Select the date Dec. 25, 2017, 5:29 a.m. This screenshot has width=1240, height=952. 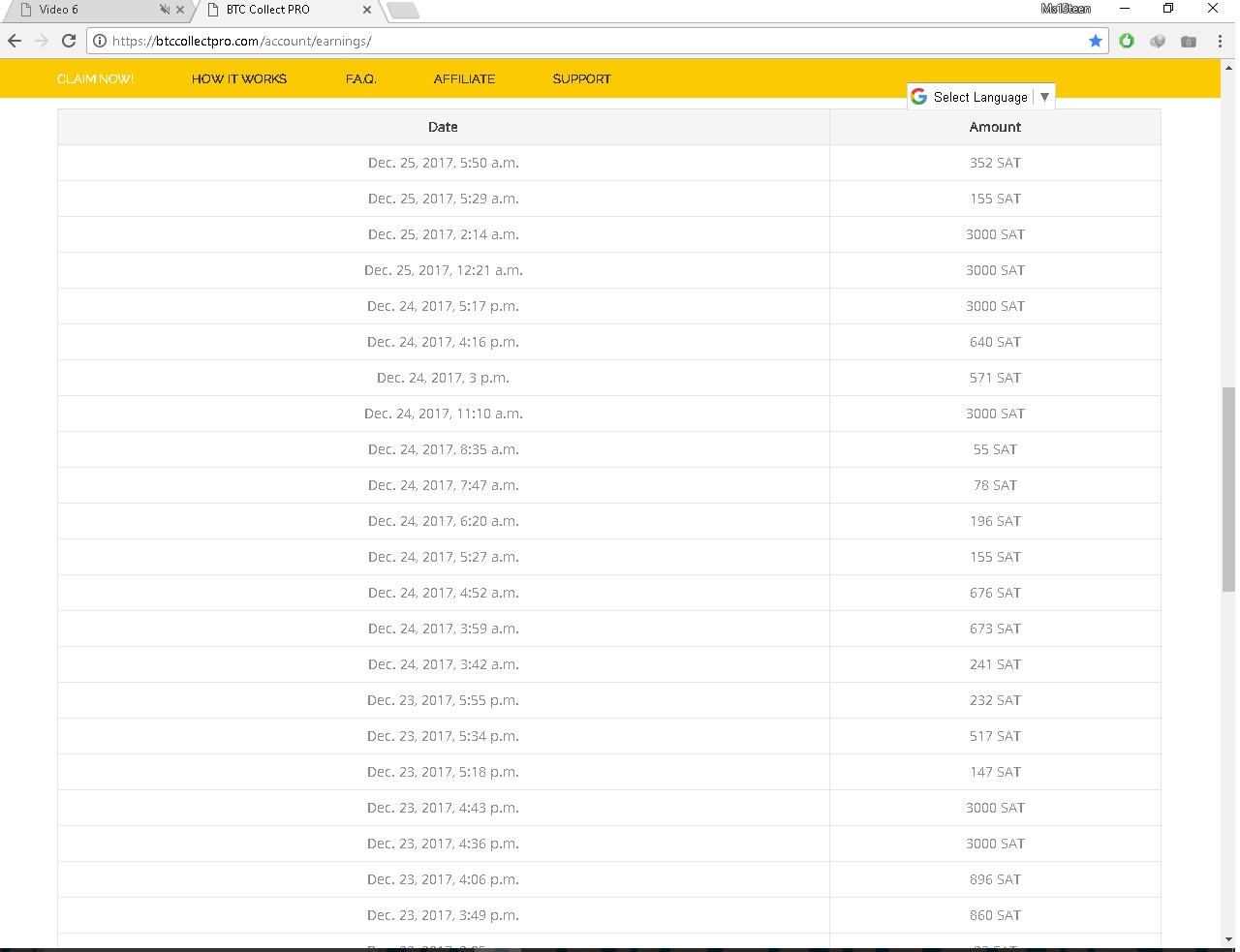tap(444, 199)
